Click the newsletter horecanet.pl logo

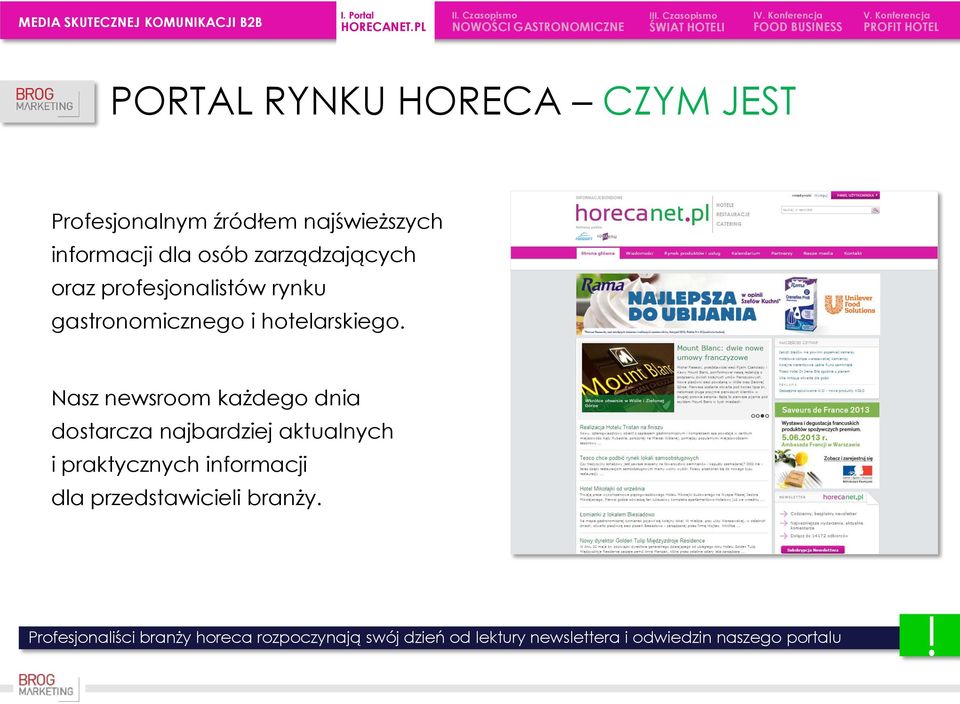click(842, 497)
